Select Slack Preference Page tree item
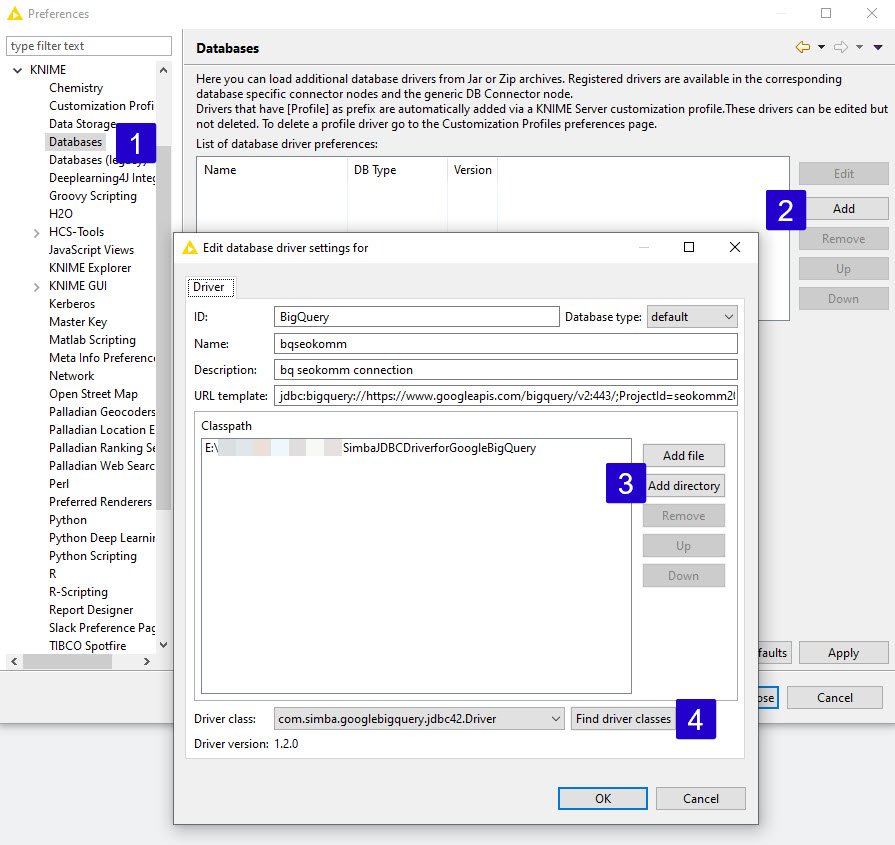This screenshot has height=845, width=895. 101,628
